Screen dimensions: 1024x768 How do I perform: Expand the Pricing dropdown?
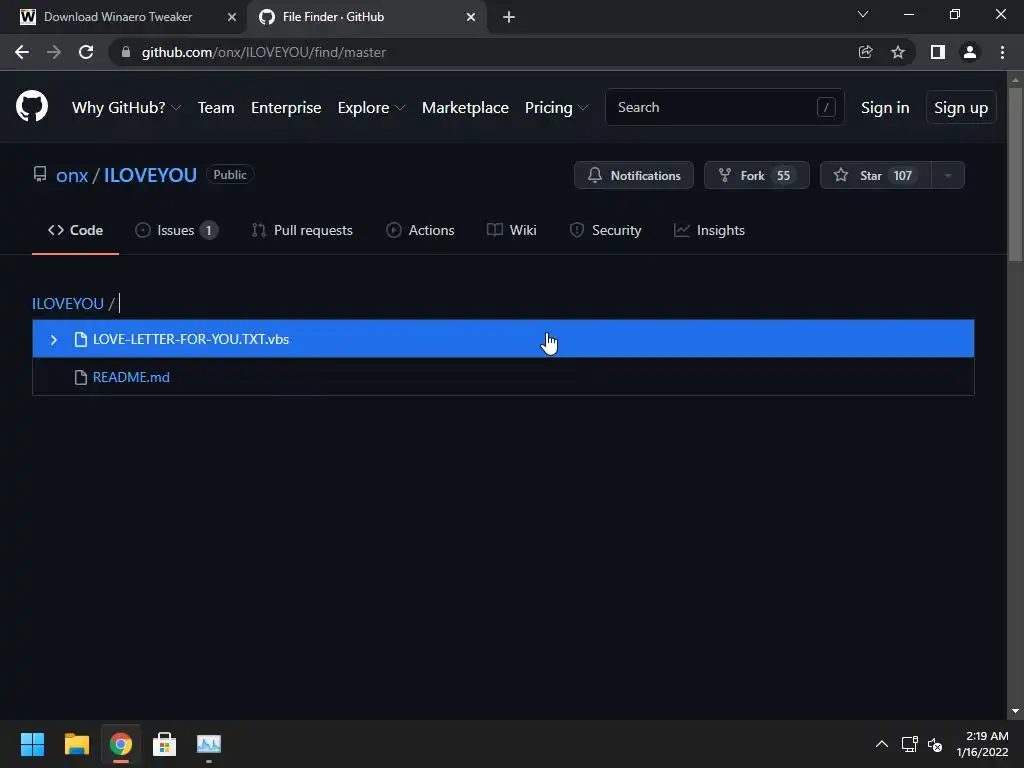(x=556, y=108)
